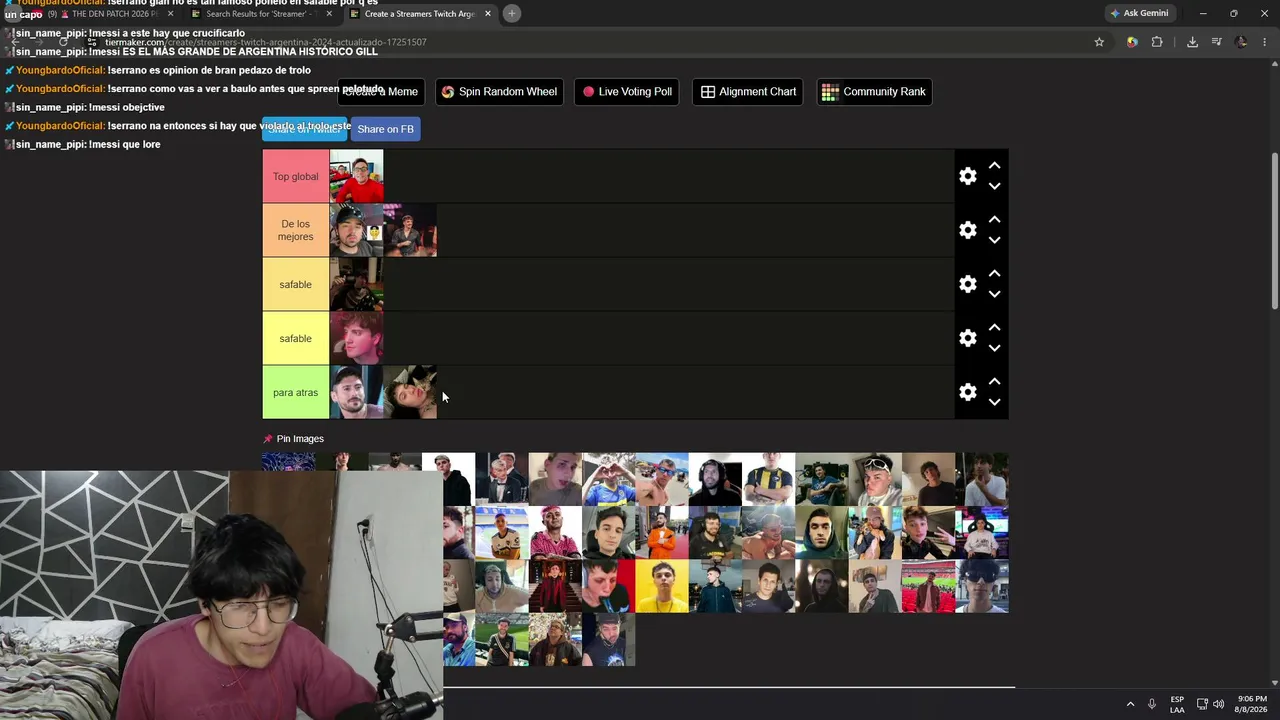
Task: Move para atras row down
Action: [x=994, y=402]
